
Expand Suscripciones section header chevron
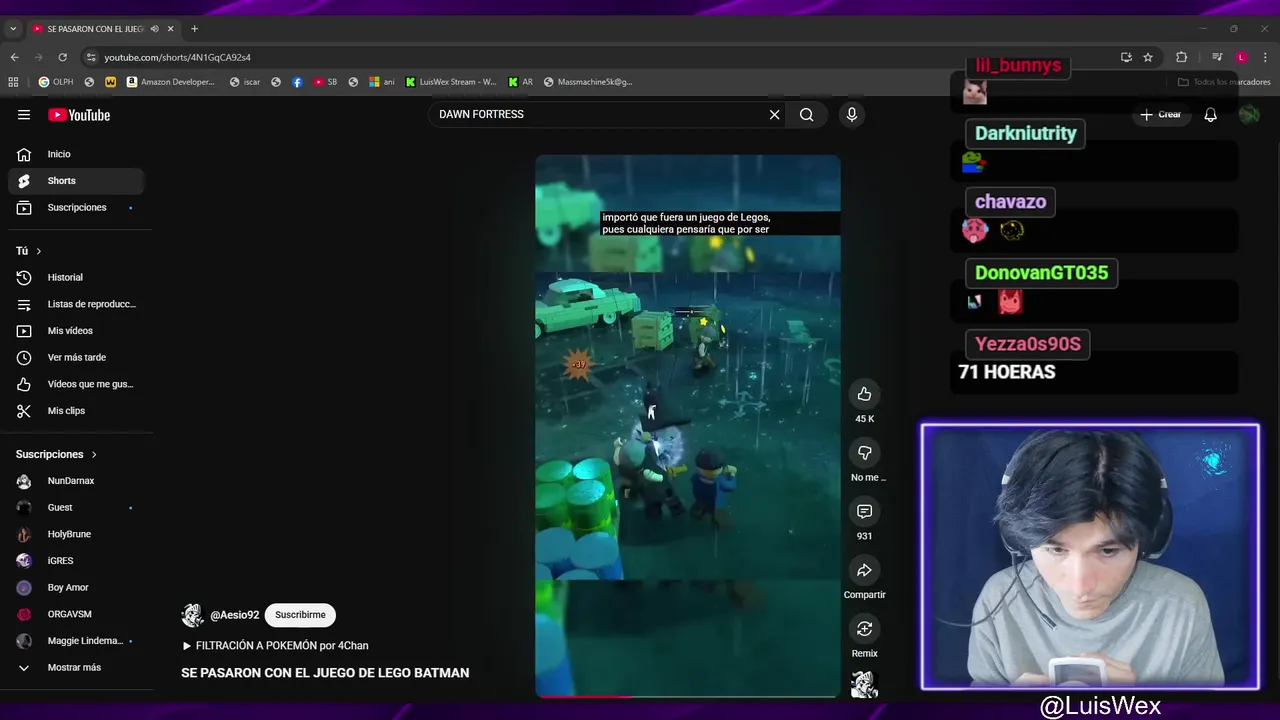pyautogui.click(x=94, y=454)
